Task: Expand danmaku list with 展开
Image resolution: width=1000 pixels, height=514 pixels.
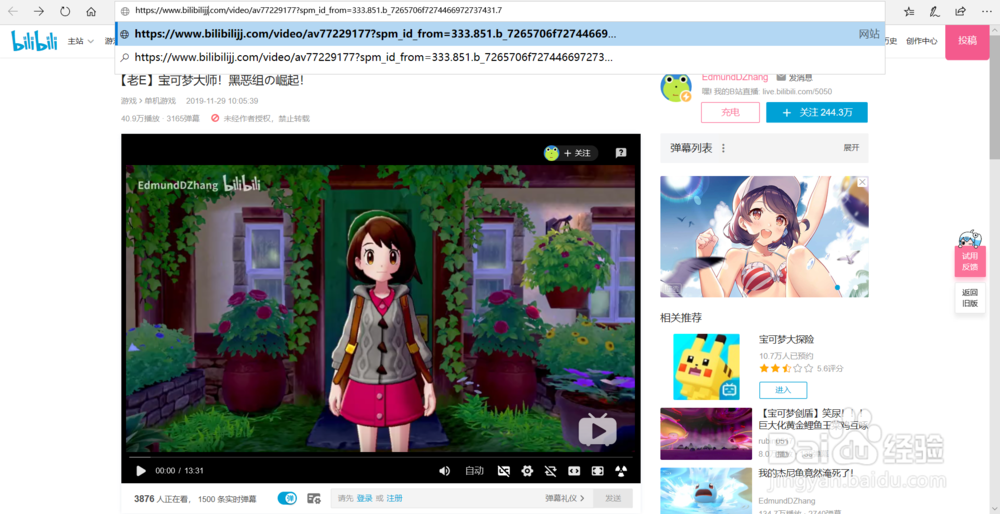Action: click(x=851, y=148)
